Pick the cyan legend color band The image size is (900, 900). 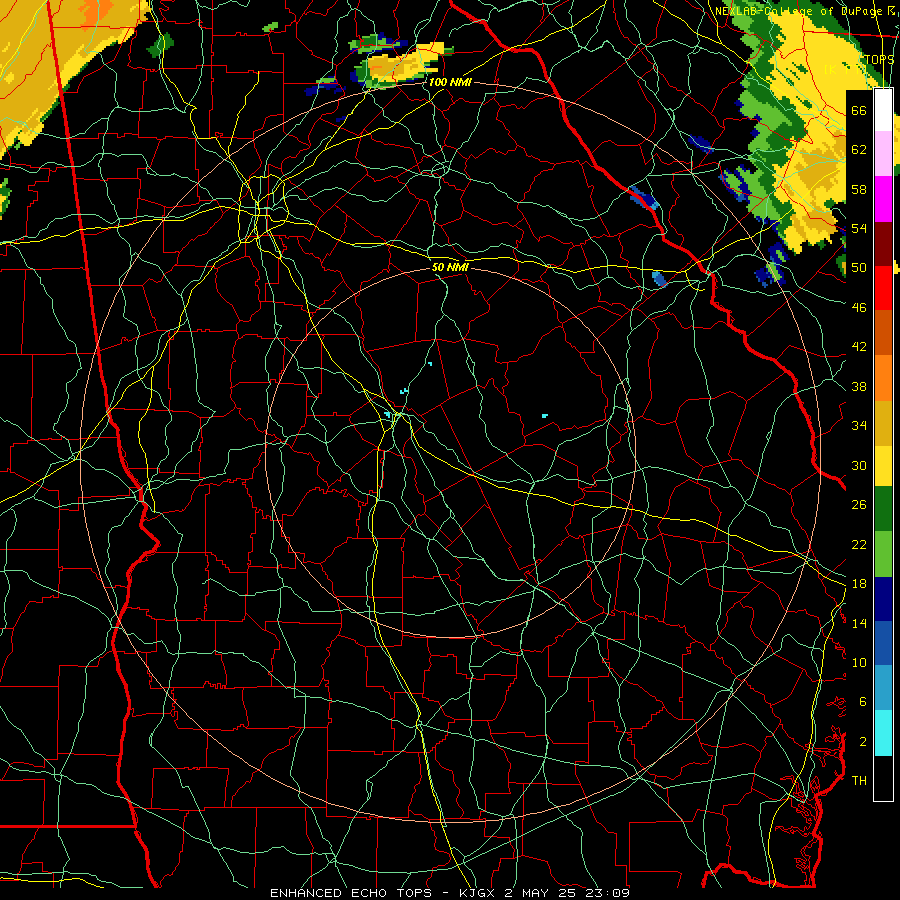[883, 733]
